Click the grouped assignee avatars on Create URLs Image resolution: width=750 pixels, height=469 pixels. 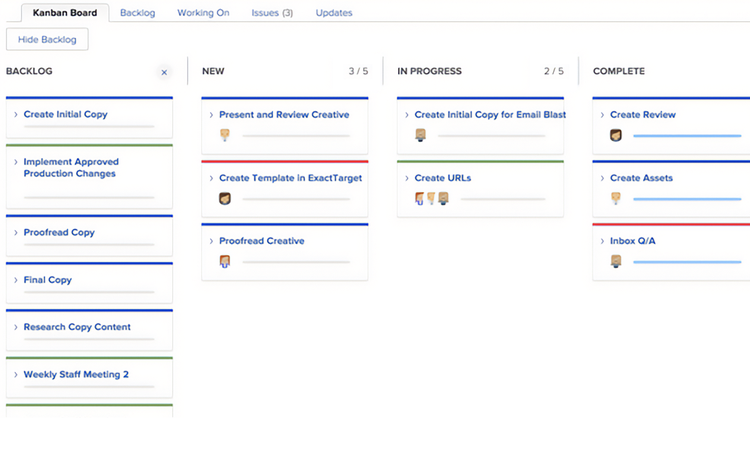[431, 198]
